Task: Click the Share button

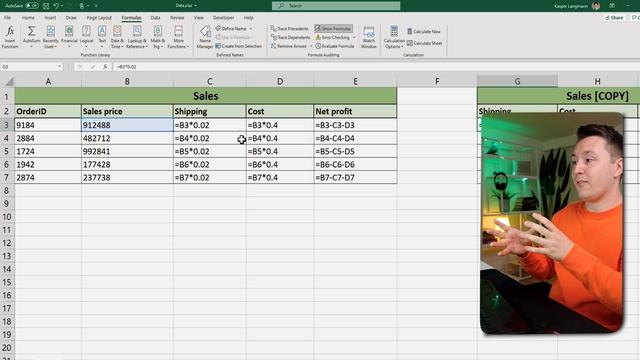Action: point(614,18)
